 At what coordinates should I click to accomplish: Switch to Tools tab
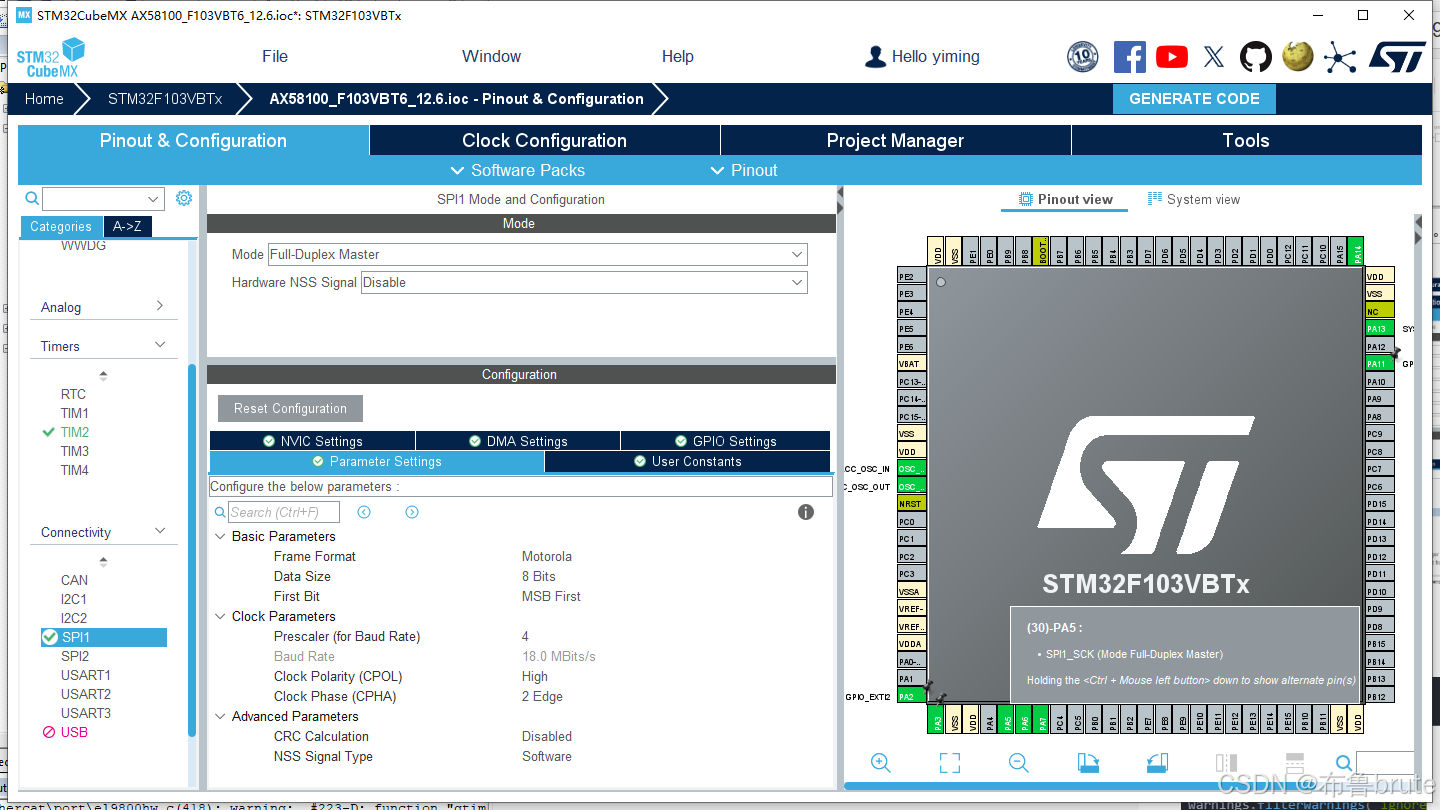(x=1246, y=140)
